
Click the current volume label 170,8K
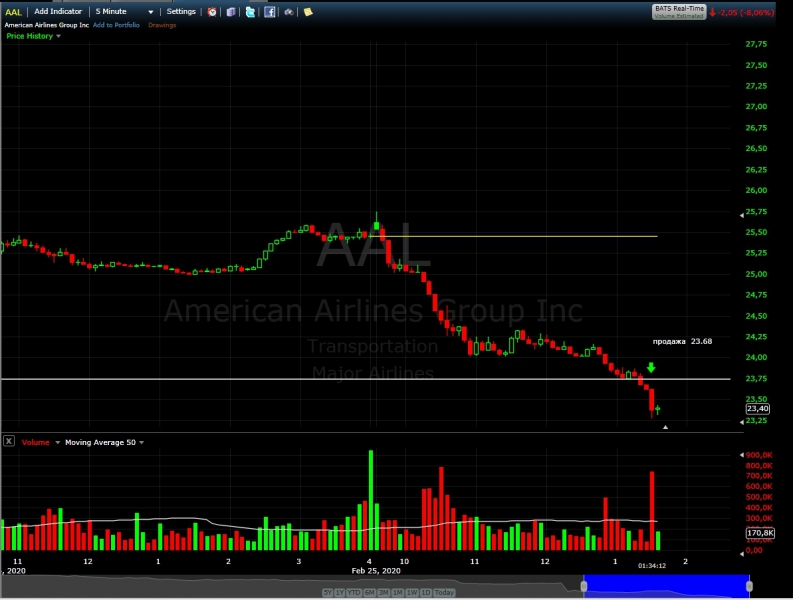pos(760,533)
